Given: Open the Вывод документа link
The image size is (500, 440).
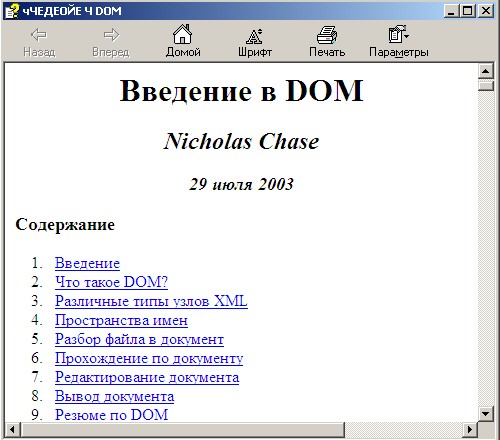Looking at the screenshot, I should 114,396.
